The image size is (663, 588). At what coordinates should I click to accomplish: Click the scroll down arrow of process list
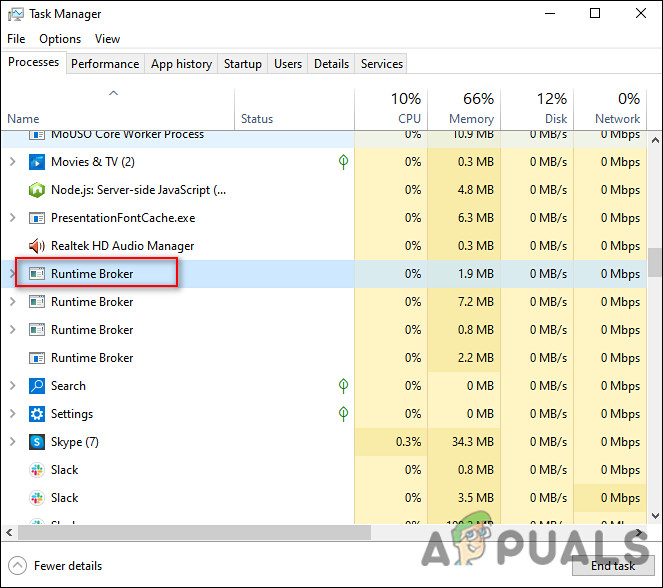[x=655, y=516]
